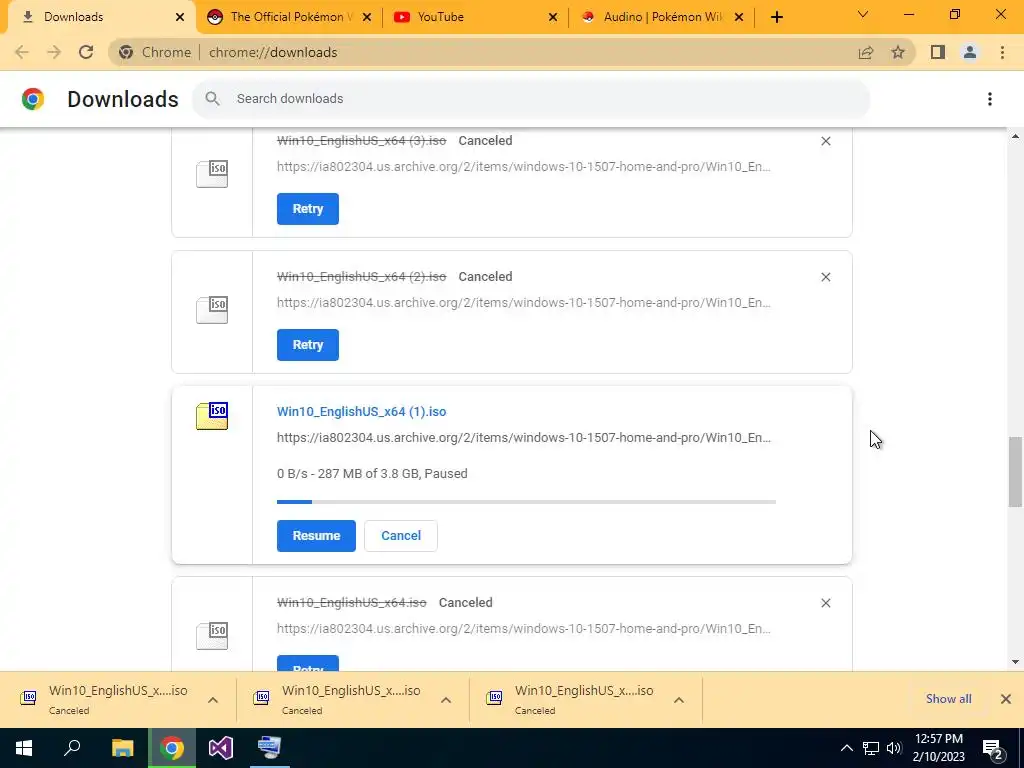
Task: Remove canceled Win10_EnglishUS_x64.iso entry from list
Action: (825, 603)
